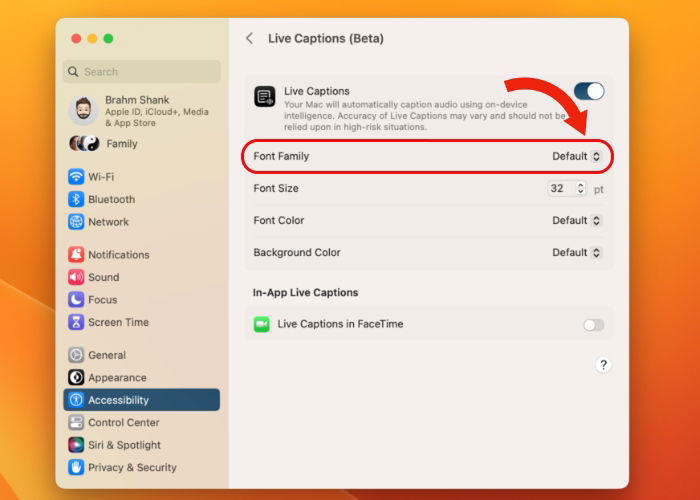
Task: Click the Screen Time hourglass icon
Action: [76, 322]
